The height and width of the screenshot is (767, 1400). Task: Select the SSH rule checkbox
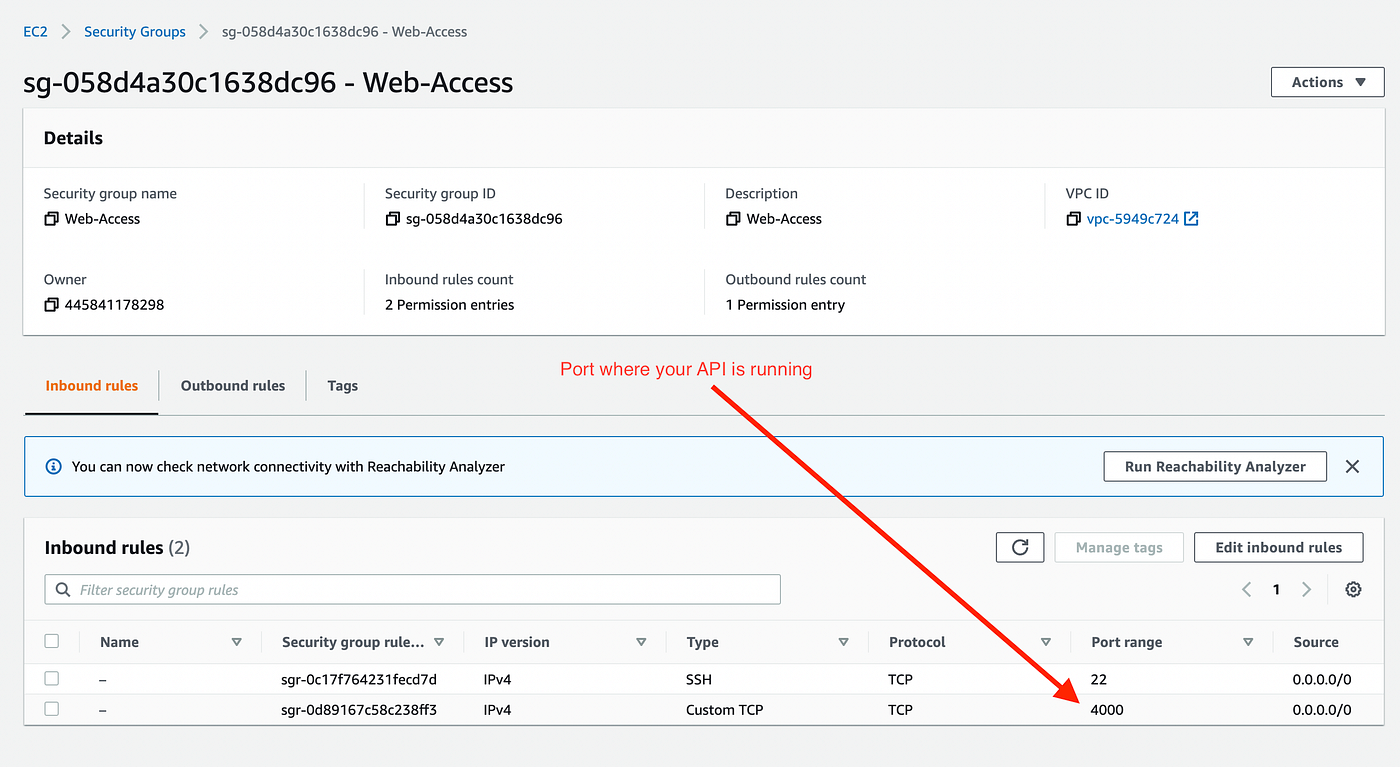click(52, 678)
